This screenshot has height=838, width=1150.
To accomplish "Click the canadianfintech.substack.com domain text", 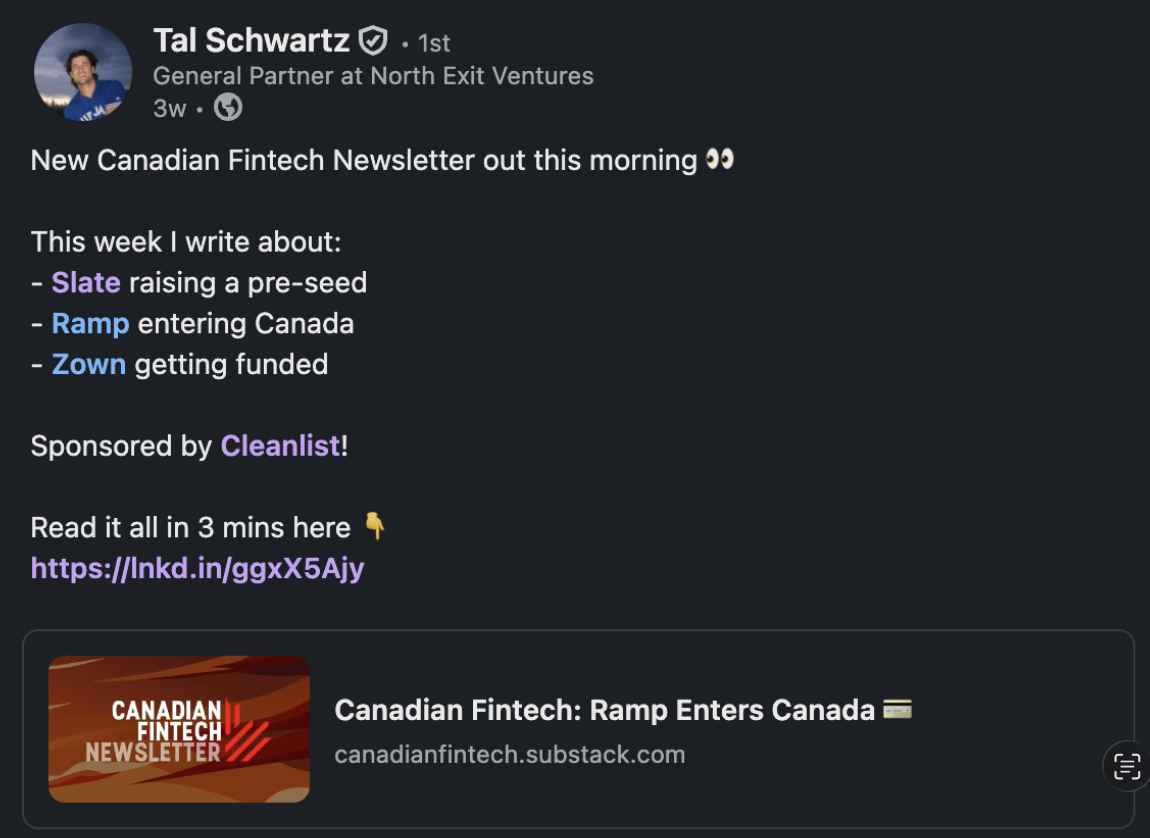I will coord(510,754).
